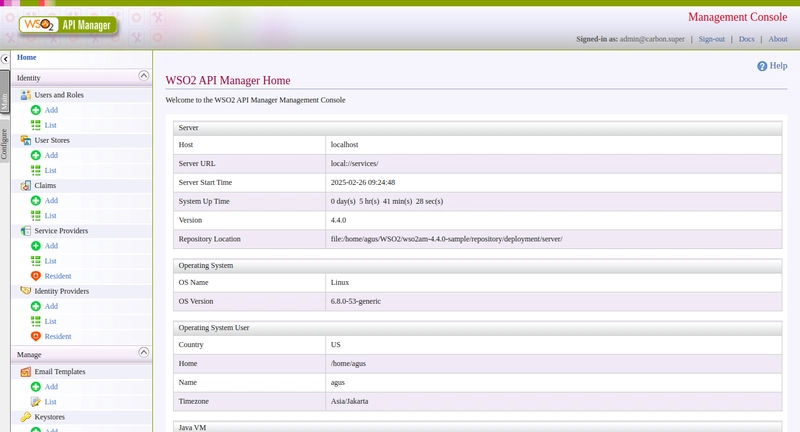Collapse the Identity menu section

click(144, 75)
